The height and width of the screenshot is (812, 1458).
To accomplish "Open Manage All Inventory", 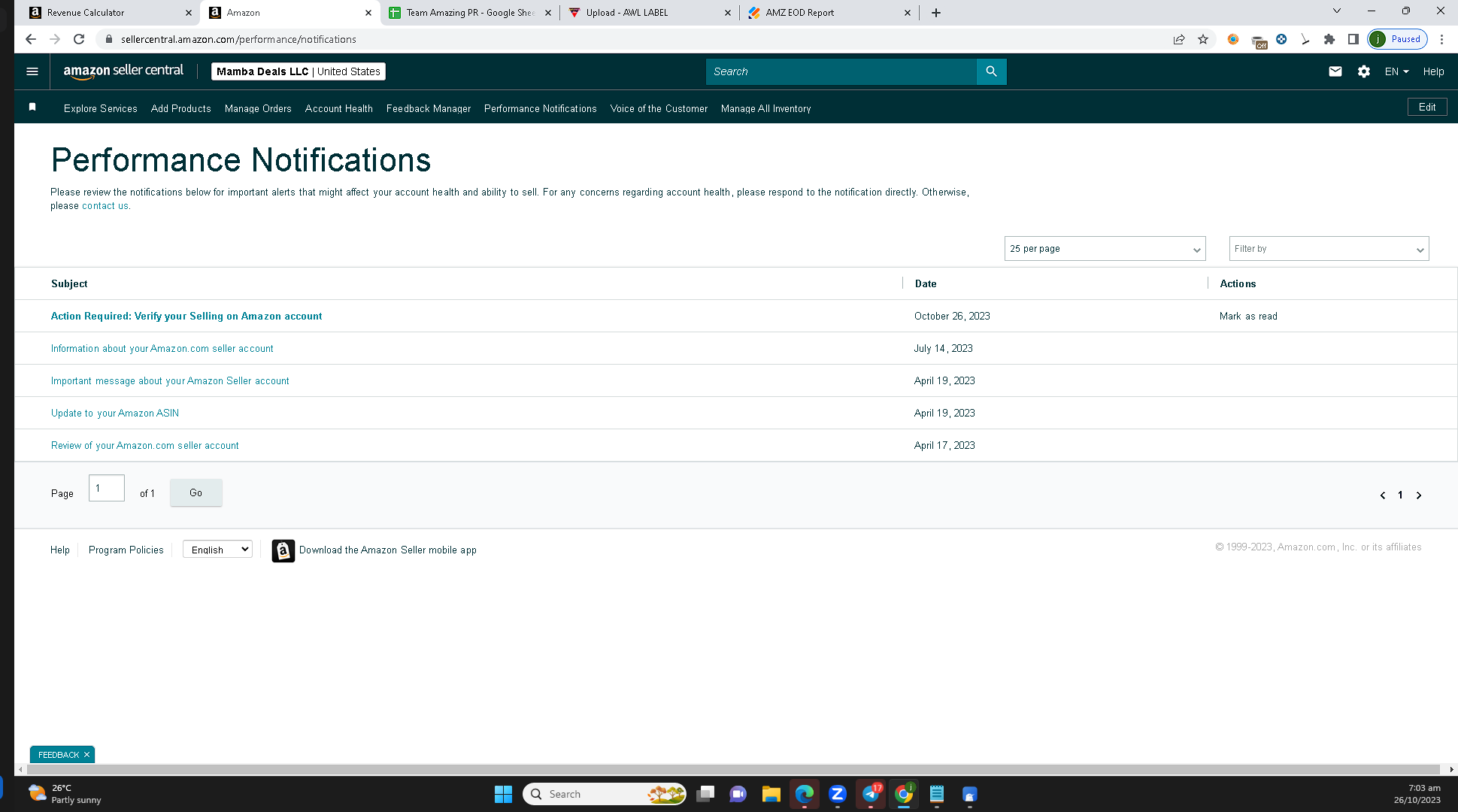I will click(765, 108).
